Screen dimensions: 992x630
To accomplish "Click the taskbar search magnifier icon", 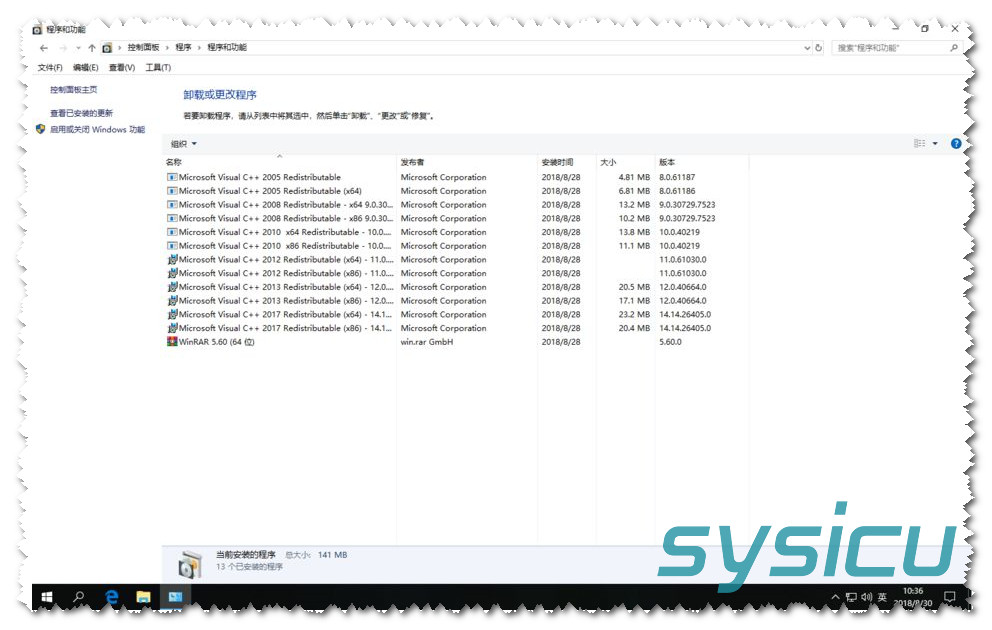I will click(x=79, y=597).
